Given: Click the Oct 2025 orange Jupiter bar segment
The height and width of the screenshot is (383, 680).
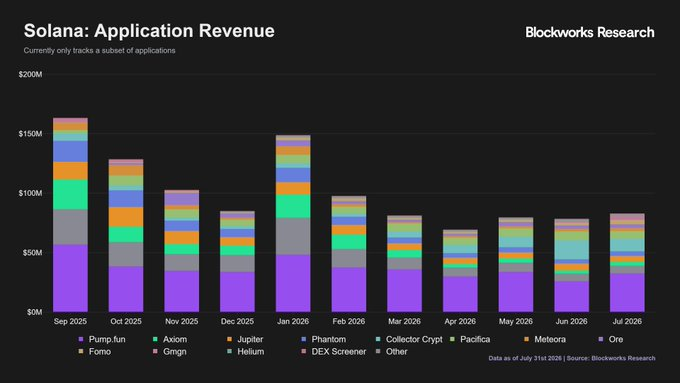Looking at the screenshot, I should (x=126, y=217).
